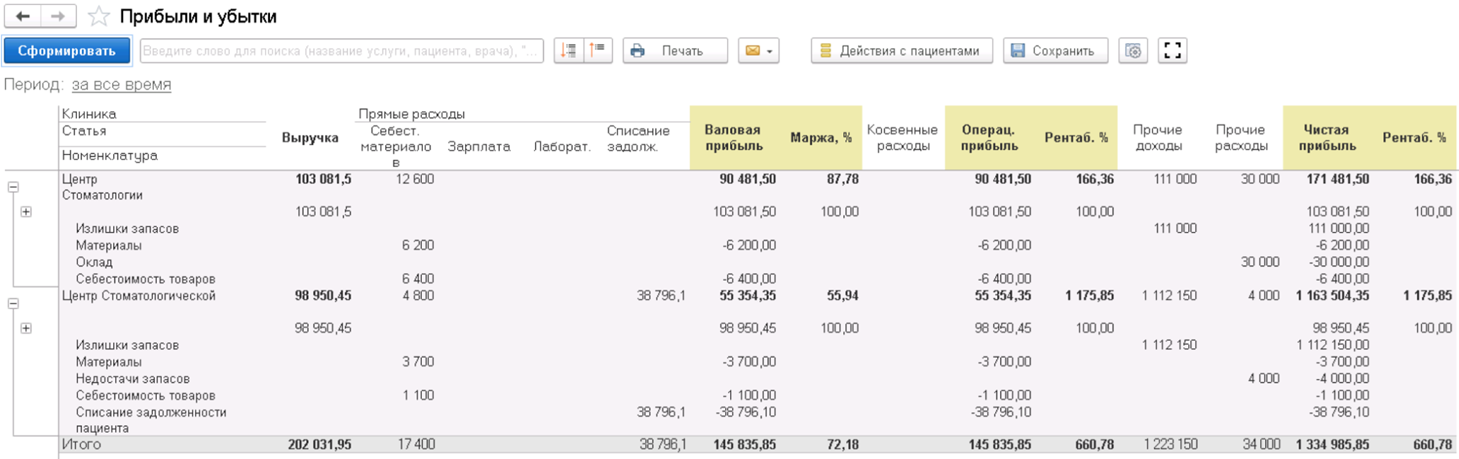Screen dimensions: 1459x459
Task: Toggle full screen mode icon
Action: (x=1173, y=50)
